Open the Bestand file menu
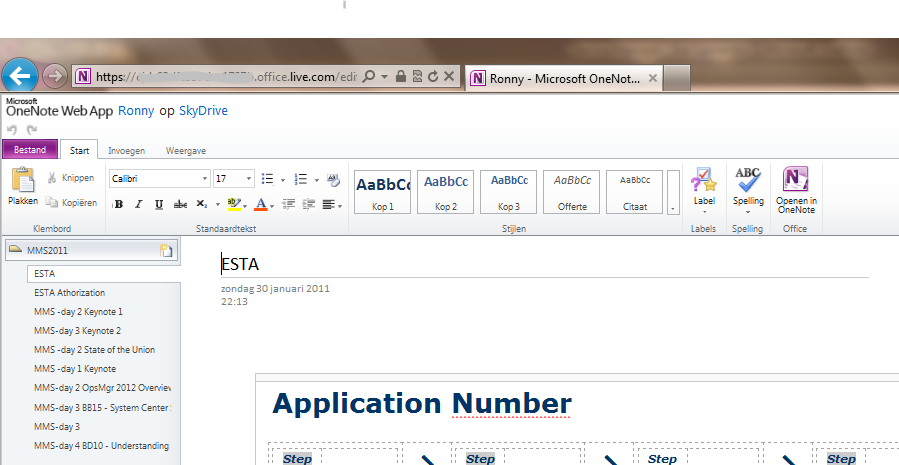 pyautogui.click(x=29, y=150)
